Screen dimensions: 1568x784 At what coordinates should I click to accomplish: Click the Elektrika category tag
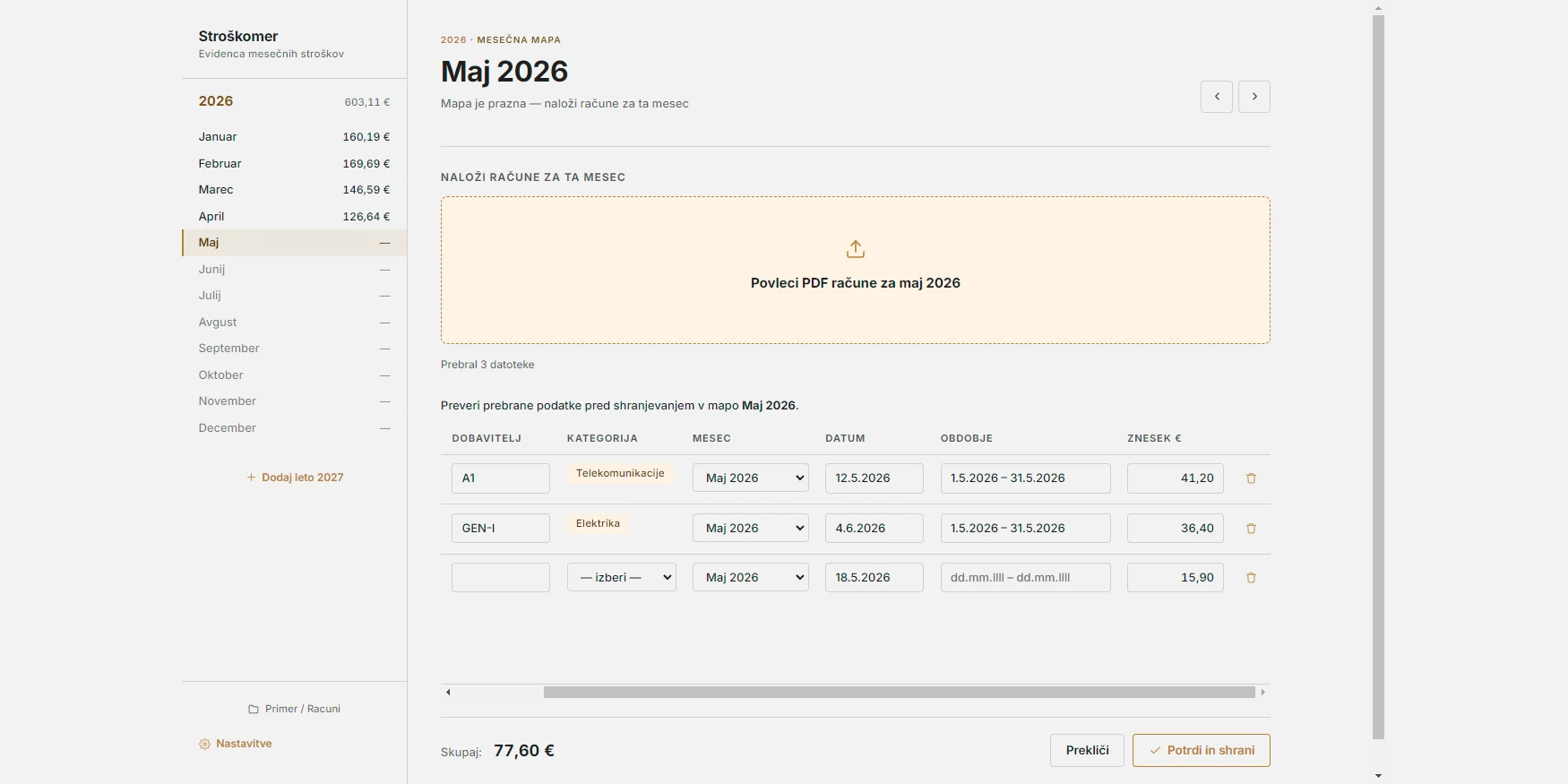599,523
